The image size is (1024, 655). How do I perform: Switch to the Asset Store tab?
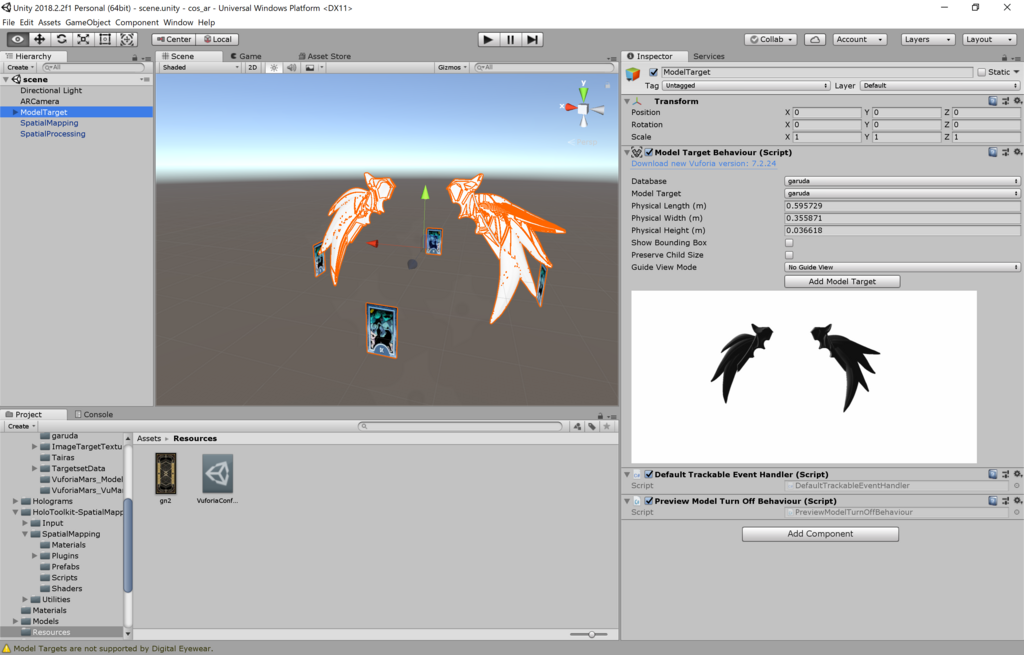click(325, 56)
